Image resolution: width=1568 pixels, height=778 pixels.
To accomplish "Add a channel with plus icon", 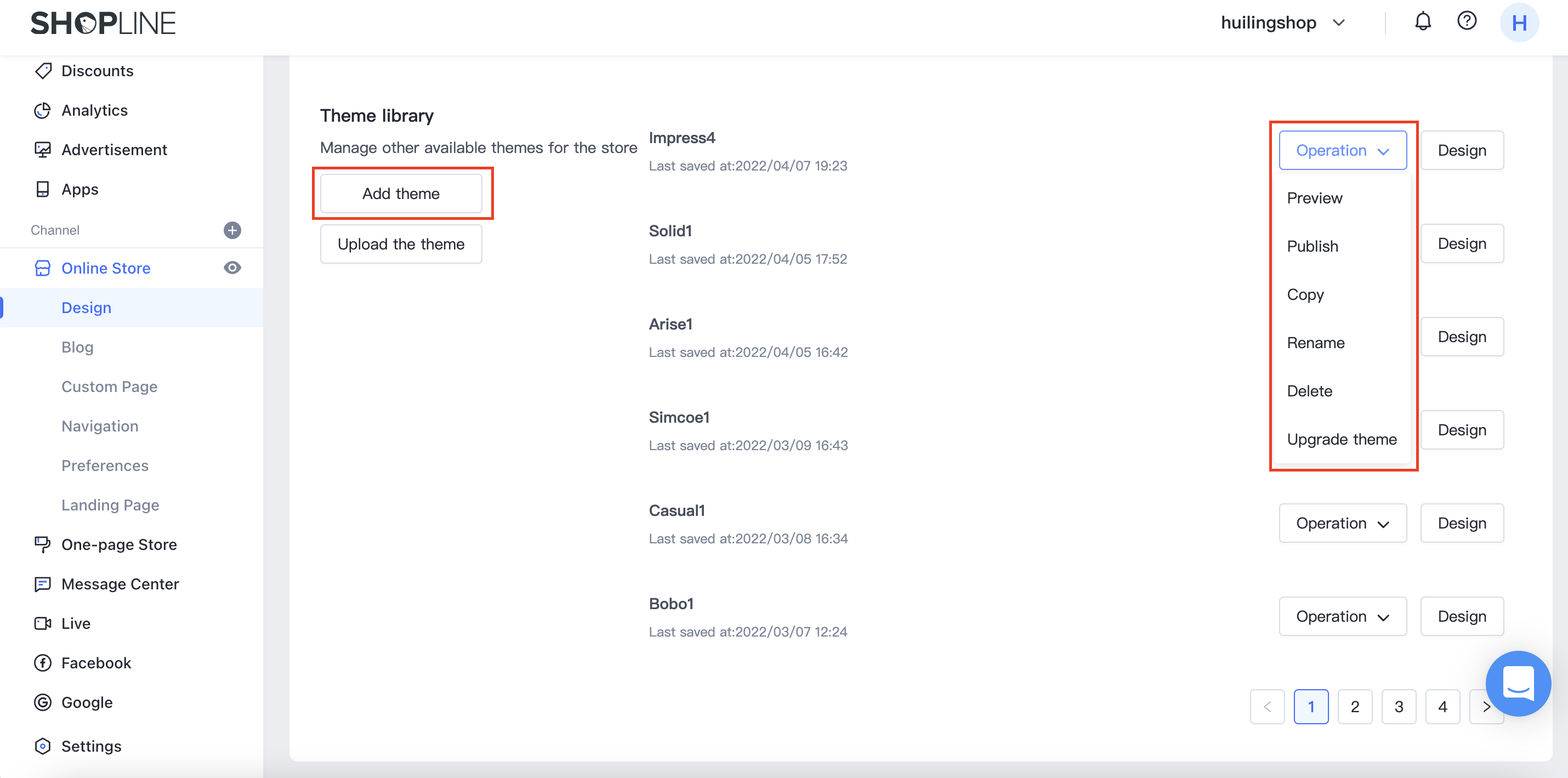I will pyautogui.click(x=232, y=230).
